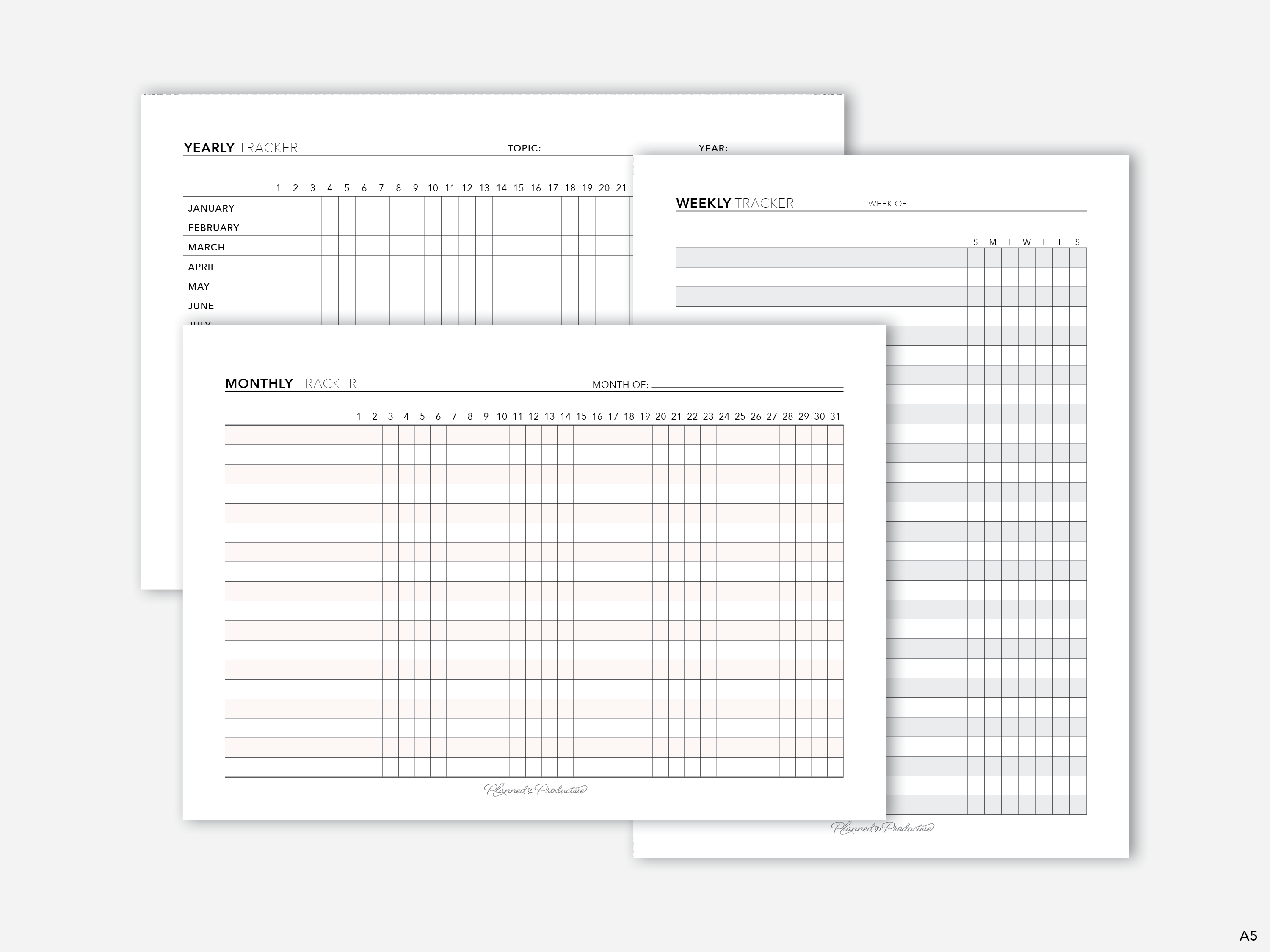Click the A5 size label
The image size is (1270, 952).
(x=1248, y=935)
